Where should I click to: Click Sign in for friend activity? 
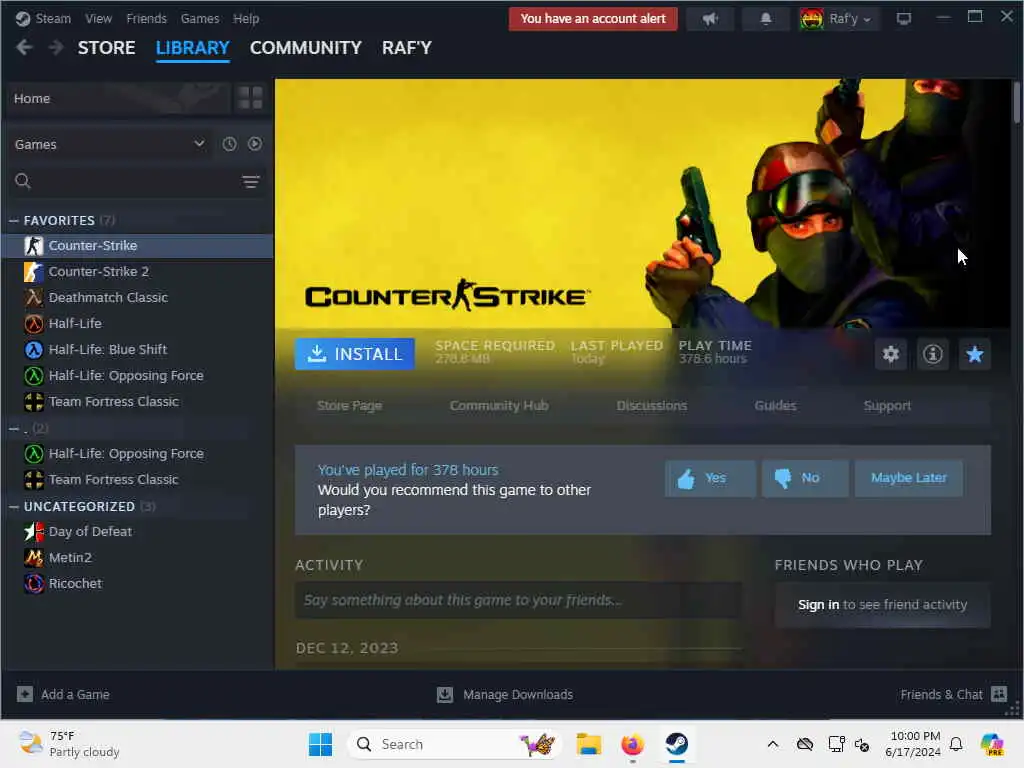pyautogui.click(x=818, y=605)
